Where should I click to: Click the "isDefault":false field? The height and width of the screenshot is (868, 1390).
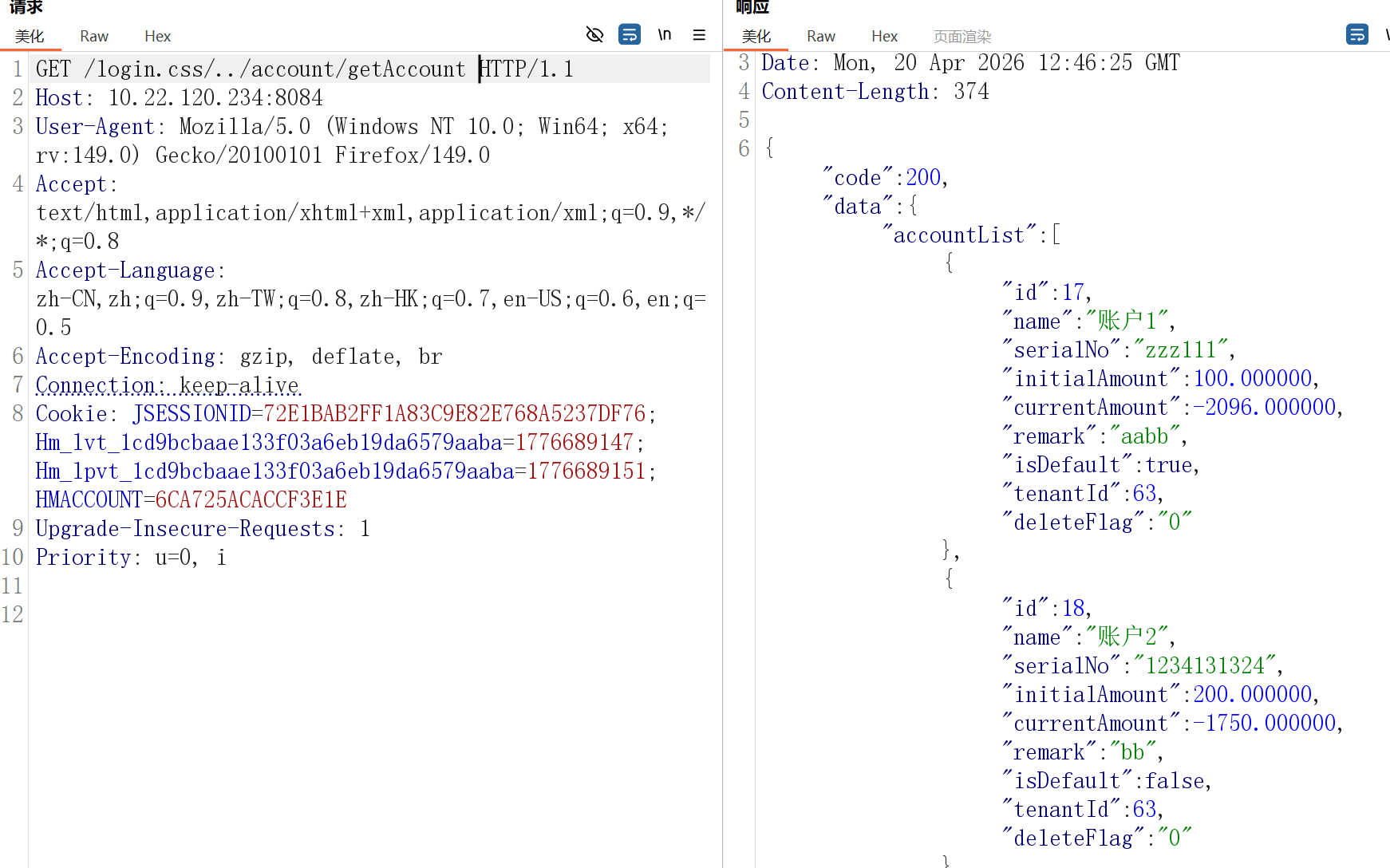(1104, 781)
